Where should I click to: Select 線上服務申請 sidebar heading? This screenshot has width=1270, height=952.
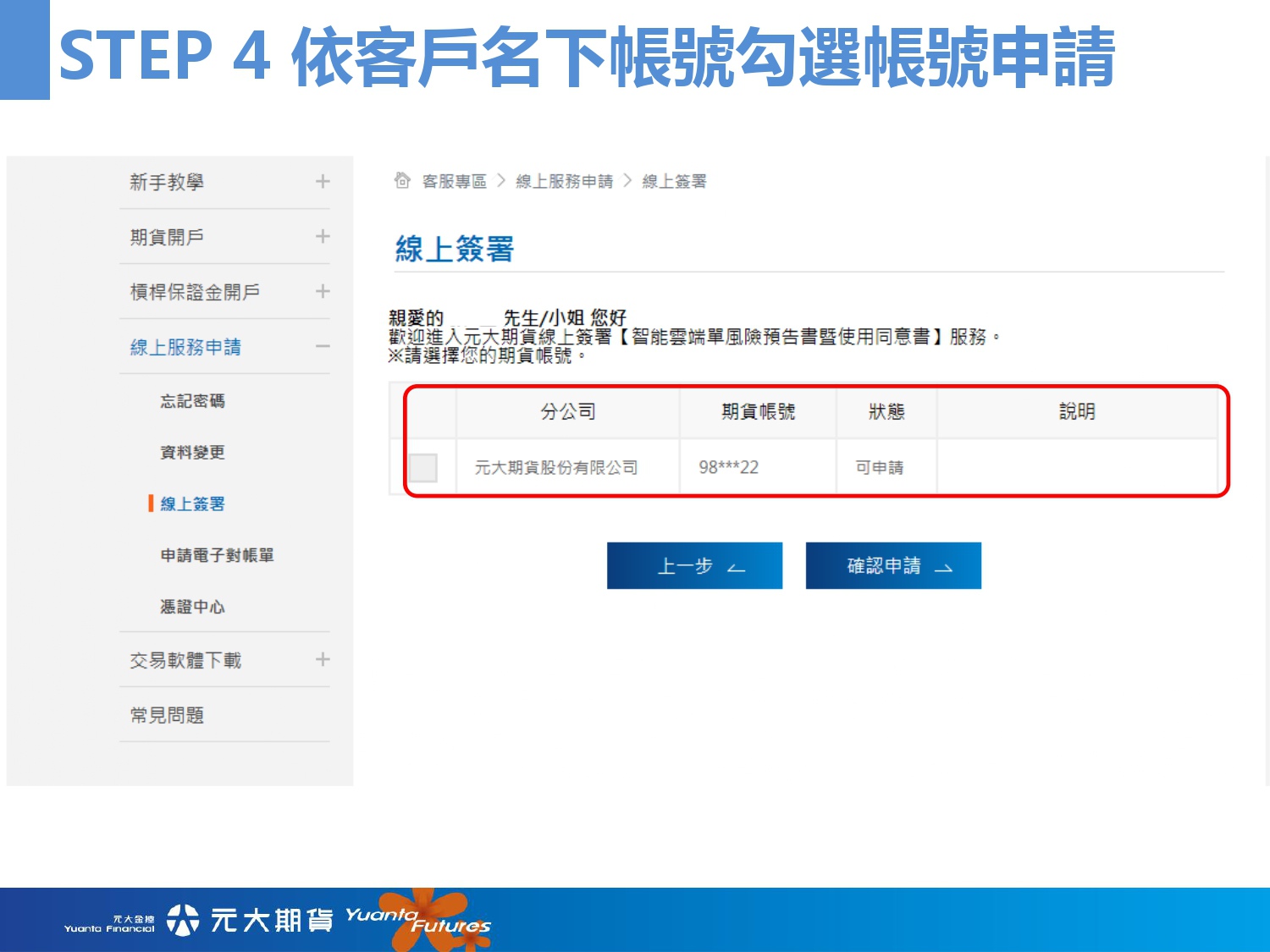click(185, 347)
